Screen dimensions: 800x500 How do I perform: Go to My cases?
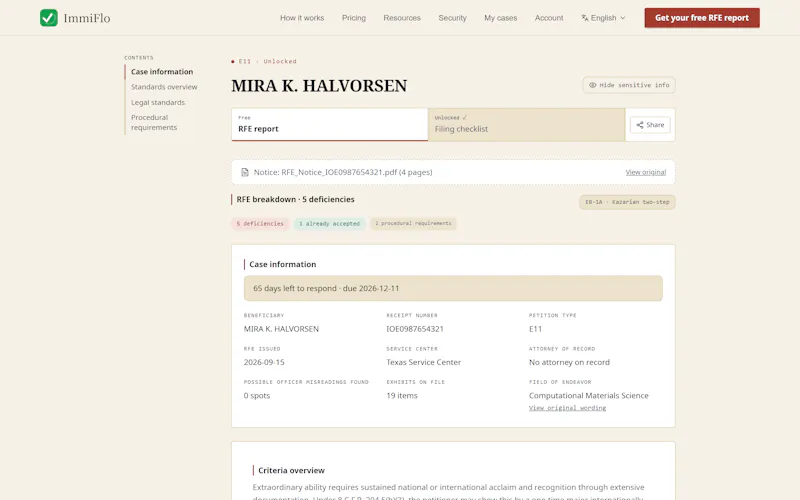click(x=501, y=18)
